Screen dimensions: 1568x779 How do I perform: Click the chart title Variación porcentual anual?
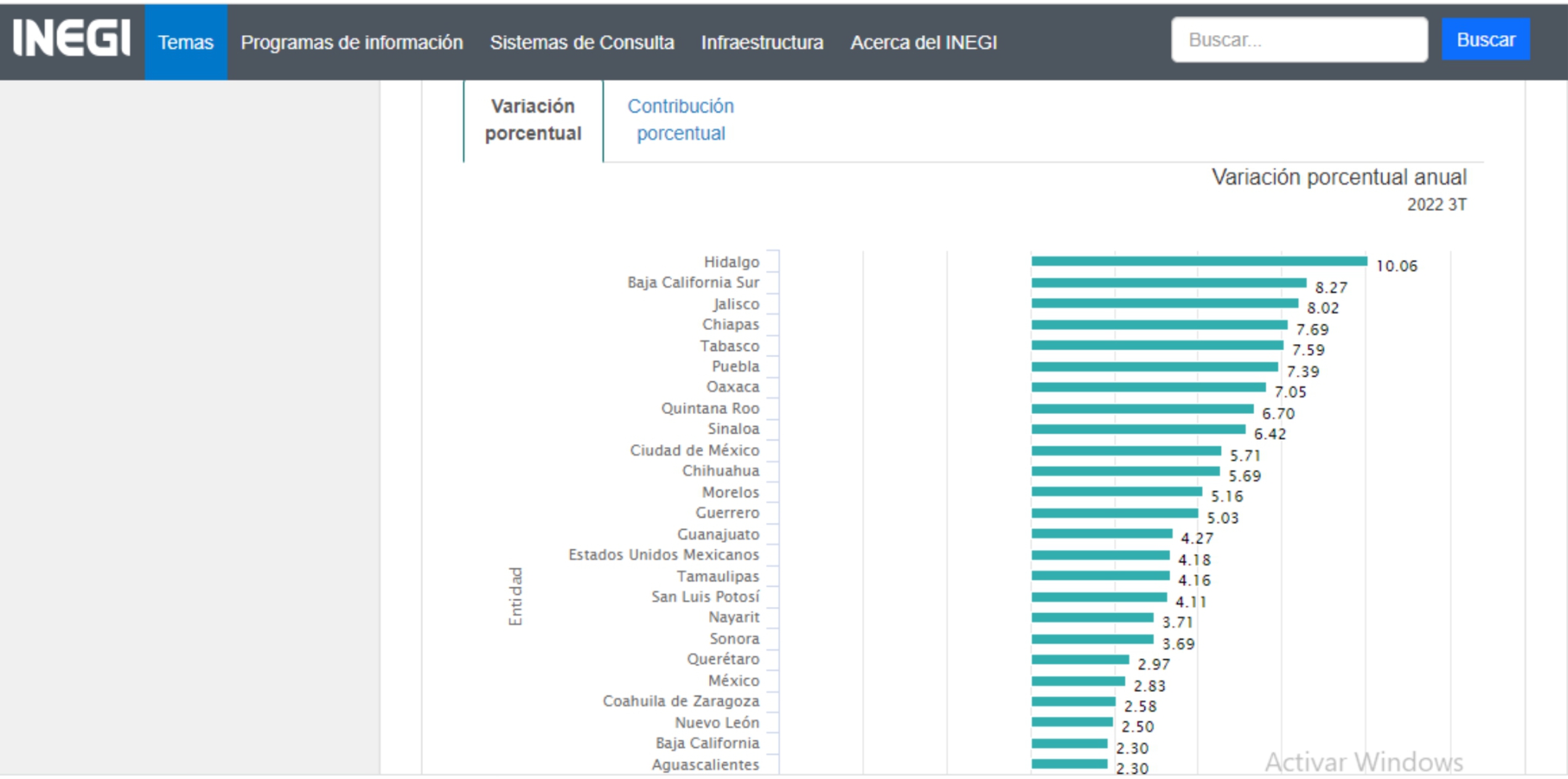(x=1339, y=177)
